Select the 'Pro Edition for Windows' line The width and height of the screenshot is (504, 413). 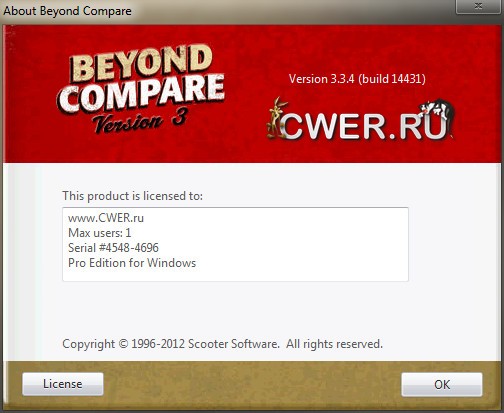coord(132,263)
